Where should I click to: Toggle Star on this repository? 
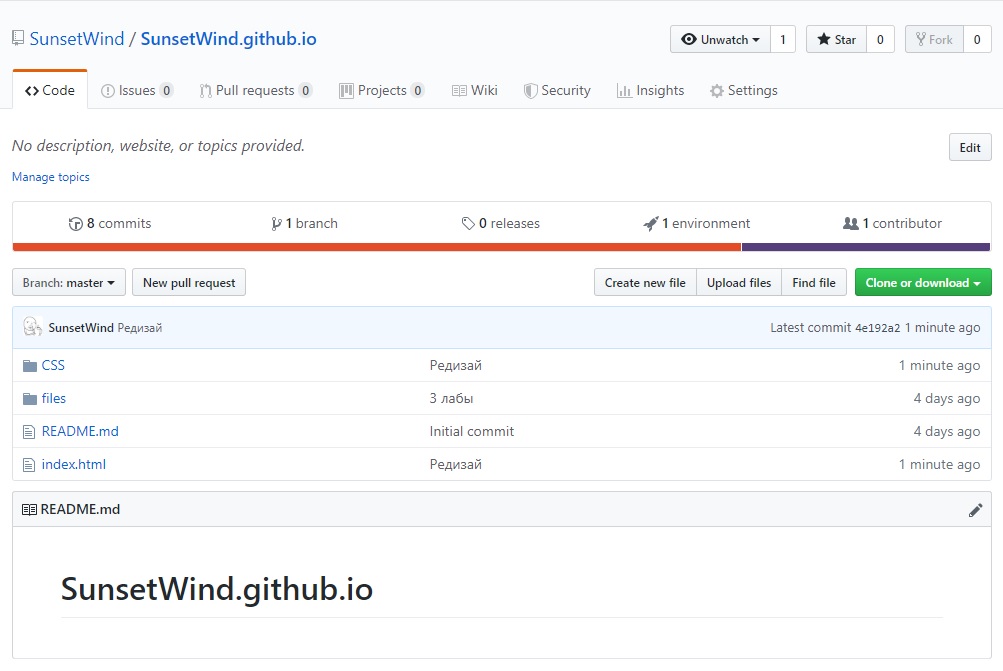[x=836, y=40]
